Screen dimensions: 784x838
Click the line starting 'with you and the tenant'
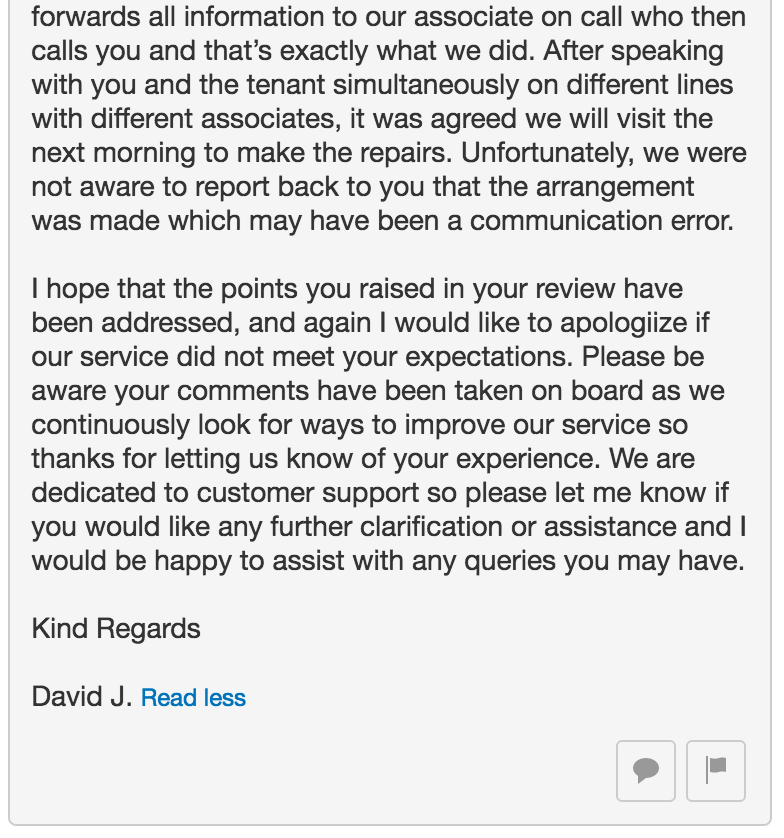pyautogui.click(x=382, y=85)
